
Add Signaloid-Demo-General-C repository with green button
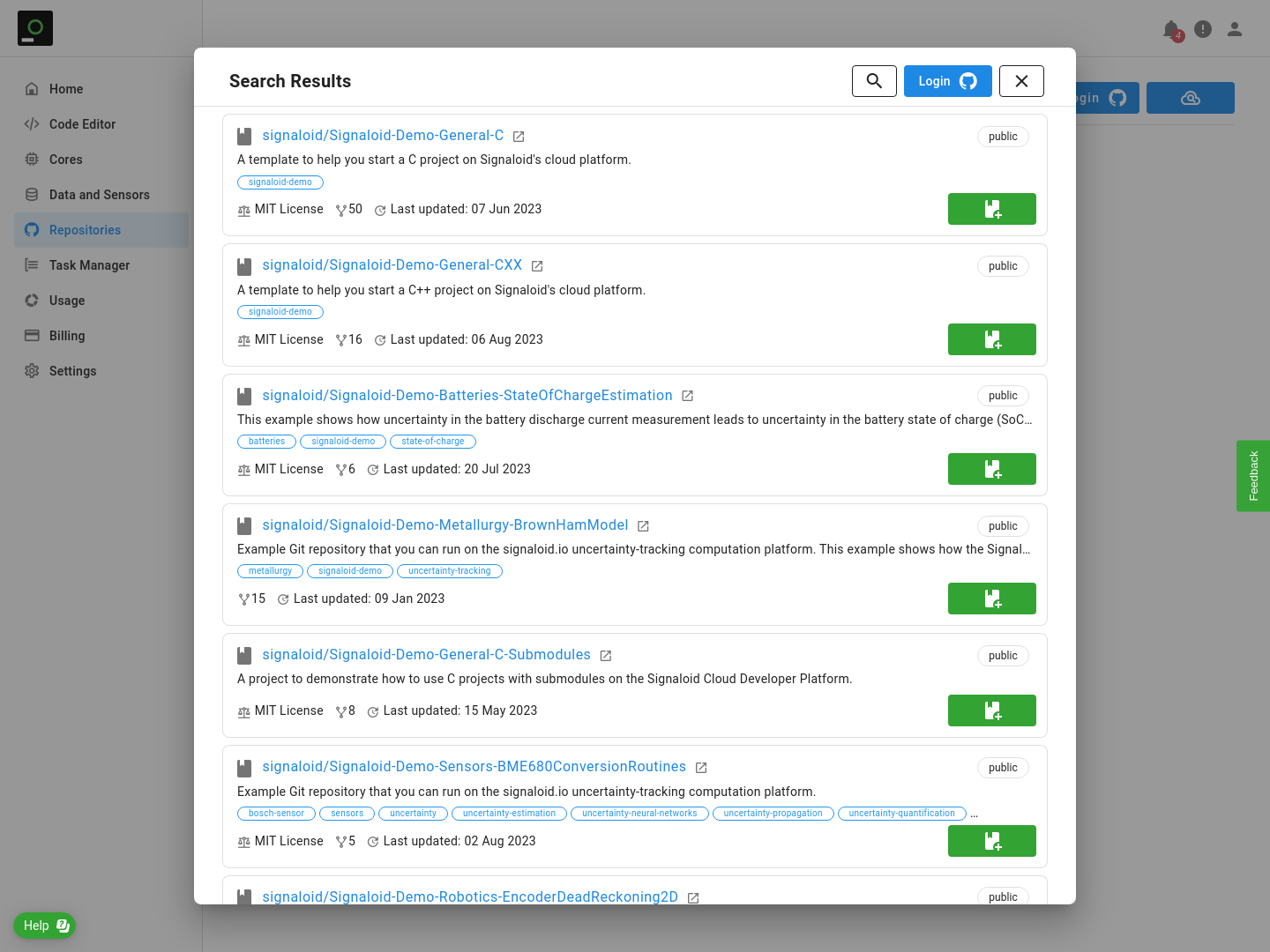(991, 209)
